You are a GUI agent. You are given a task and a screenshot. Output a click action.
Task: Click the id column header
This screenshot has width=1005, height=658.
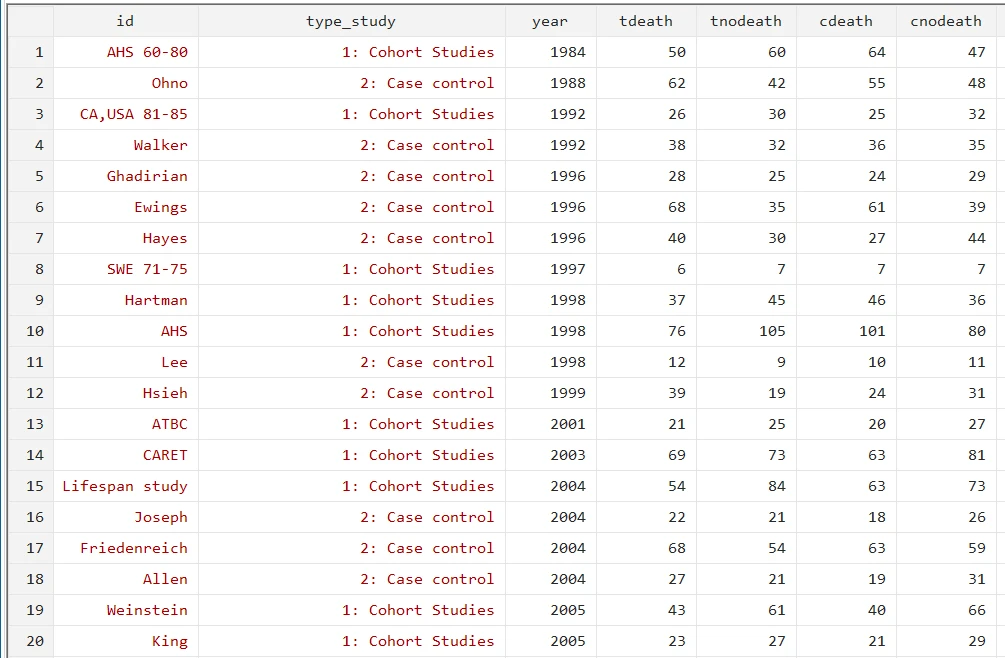(125, 21)
